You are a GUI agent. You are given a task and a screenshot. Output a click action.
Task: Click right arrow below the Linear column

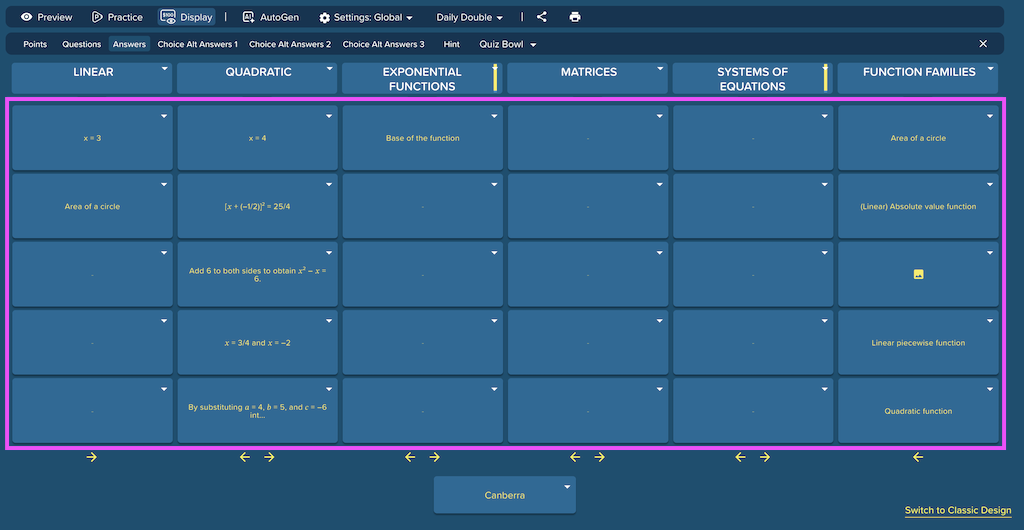(x=91, y=457)
